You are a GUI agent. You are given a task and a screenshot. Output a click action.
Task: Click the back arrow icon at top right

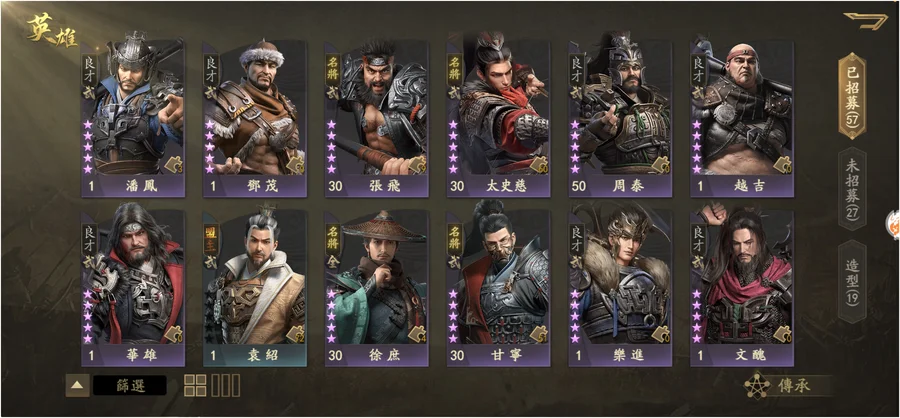click(865, 21)
